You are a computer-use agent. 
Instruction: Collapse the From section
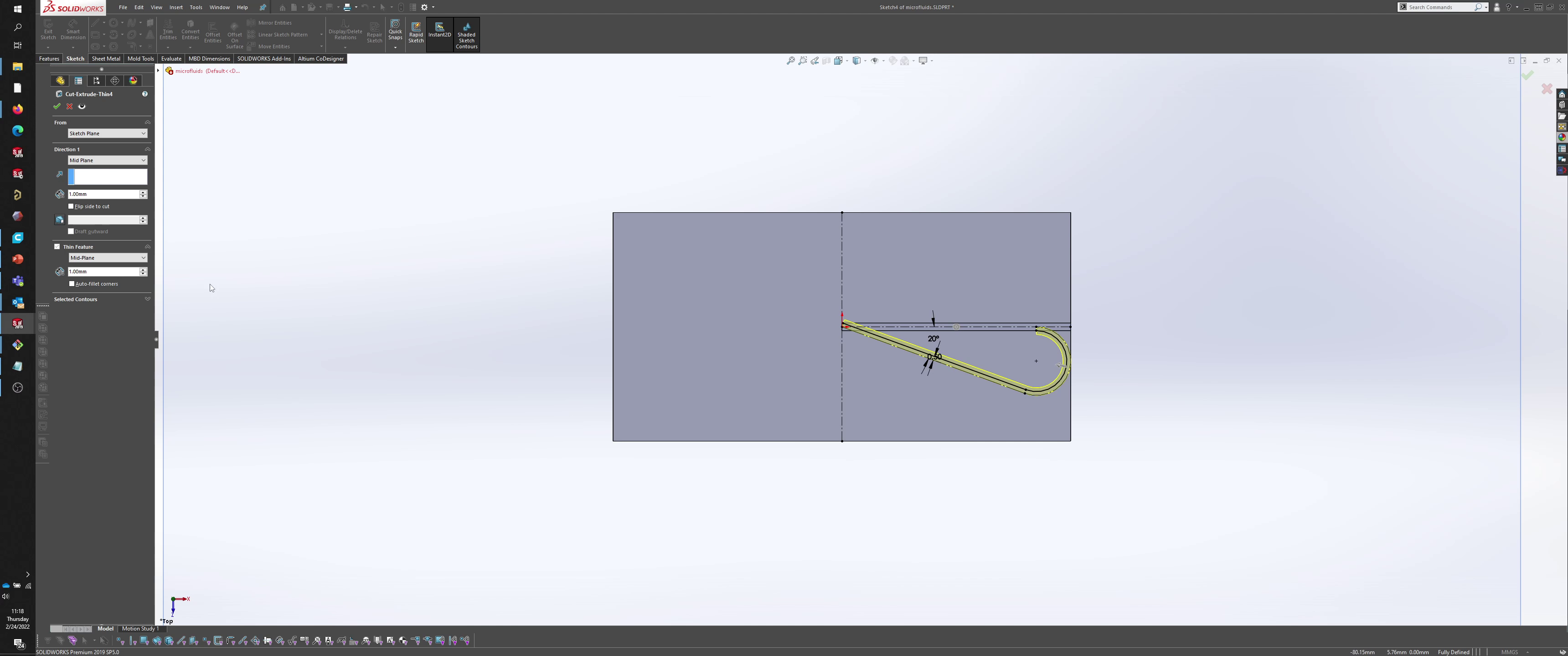[147, 122]
